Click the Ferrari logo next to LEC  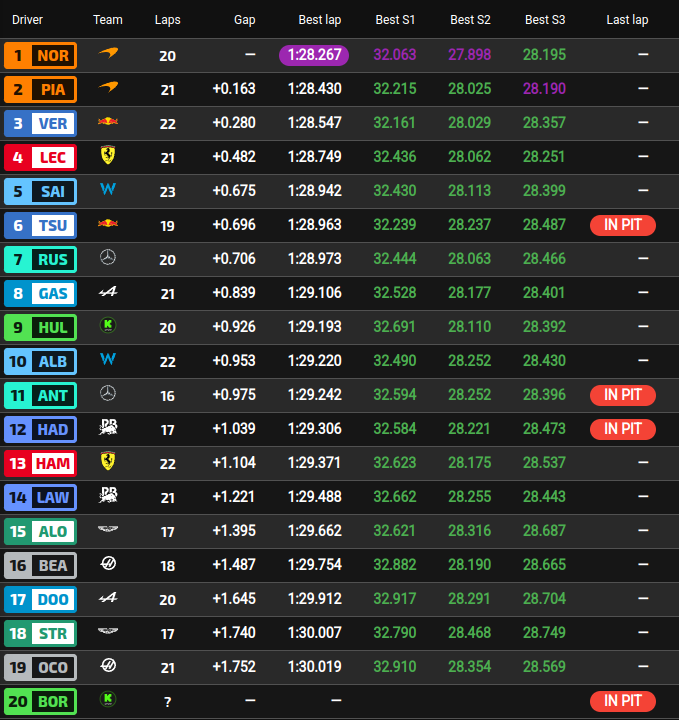[x=108, y=156]
